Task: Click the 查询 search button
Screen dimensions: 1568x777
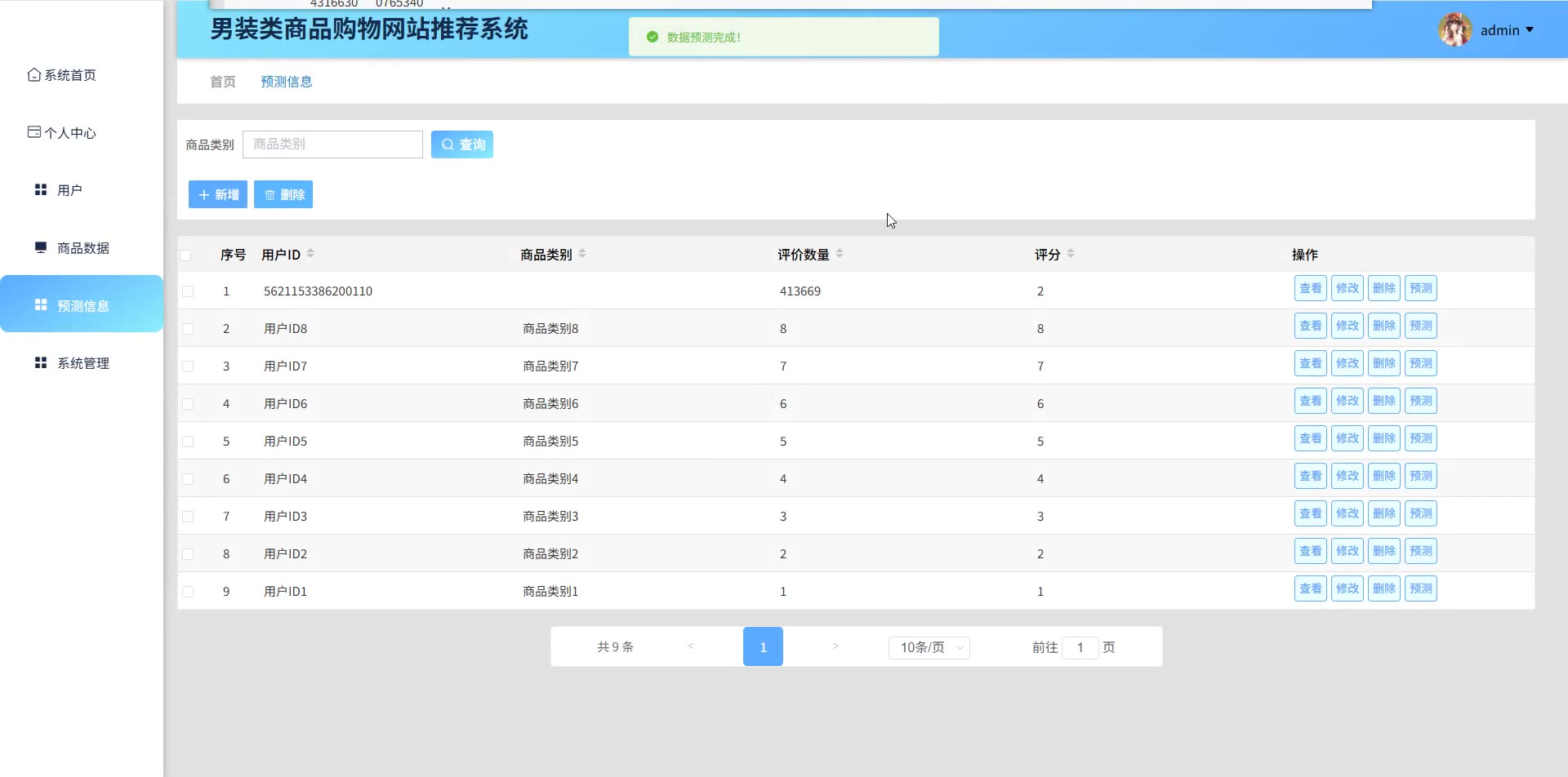Action: click(462, 144)
